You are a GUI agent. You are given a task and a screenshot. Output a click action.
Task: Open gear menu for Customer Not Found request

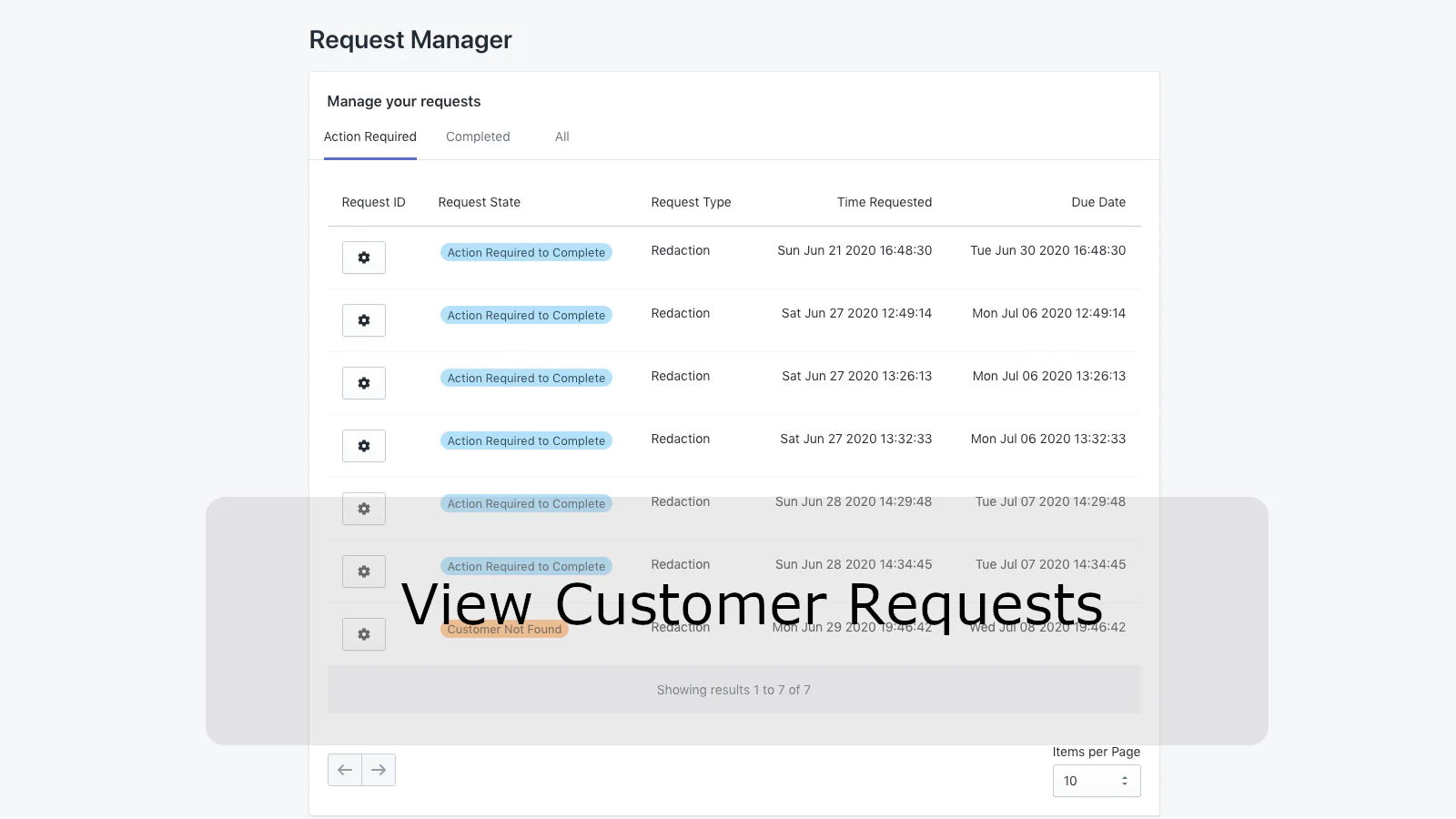point(364,634)
